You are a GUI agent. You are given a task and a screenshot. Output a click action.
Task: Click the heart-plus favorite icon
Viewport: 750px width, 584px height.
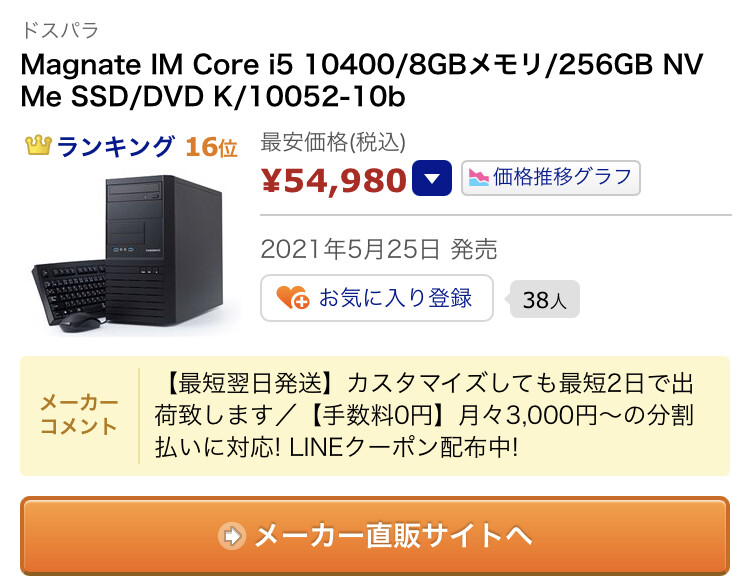click(x=292, y=298)
